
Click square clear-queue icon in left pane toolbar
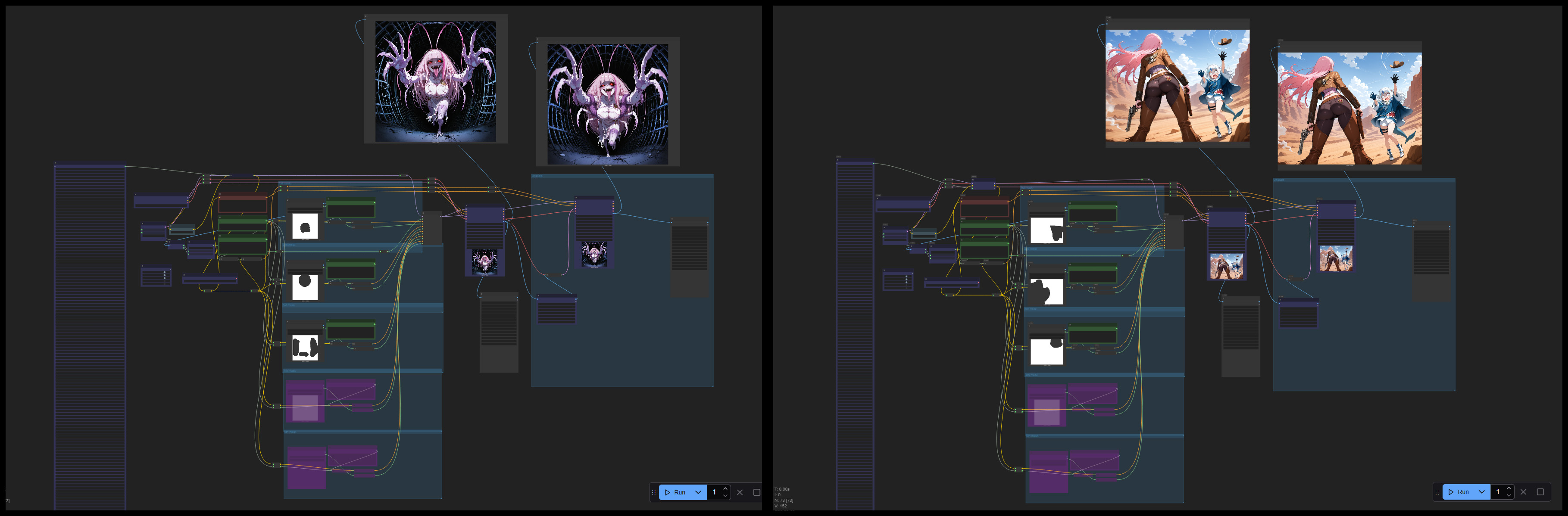[x=756, y=492]
